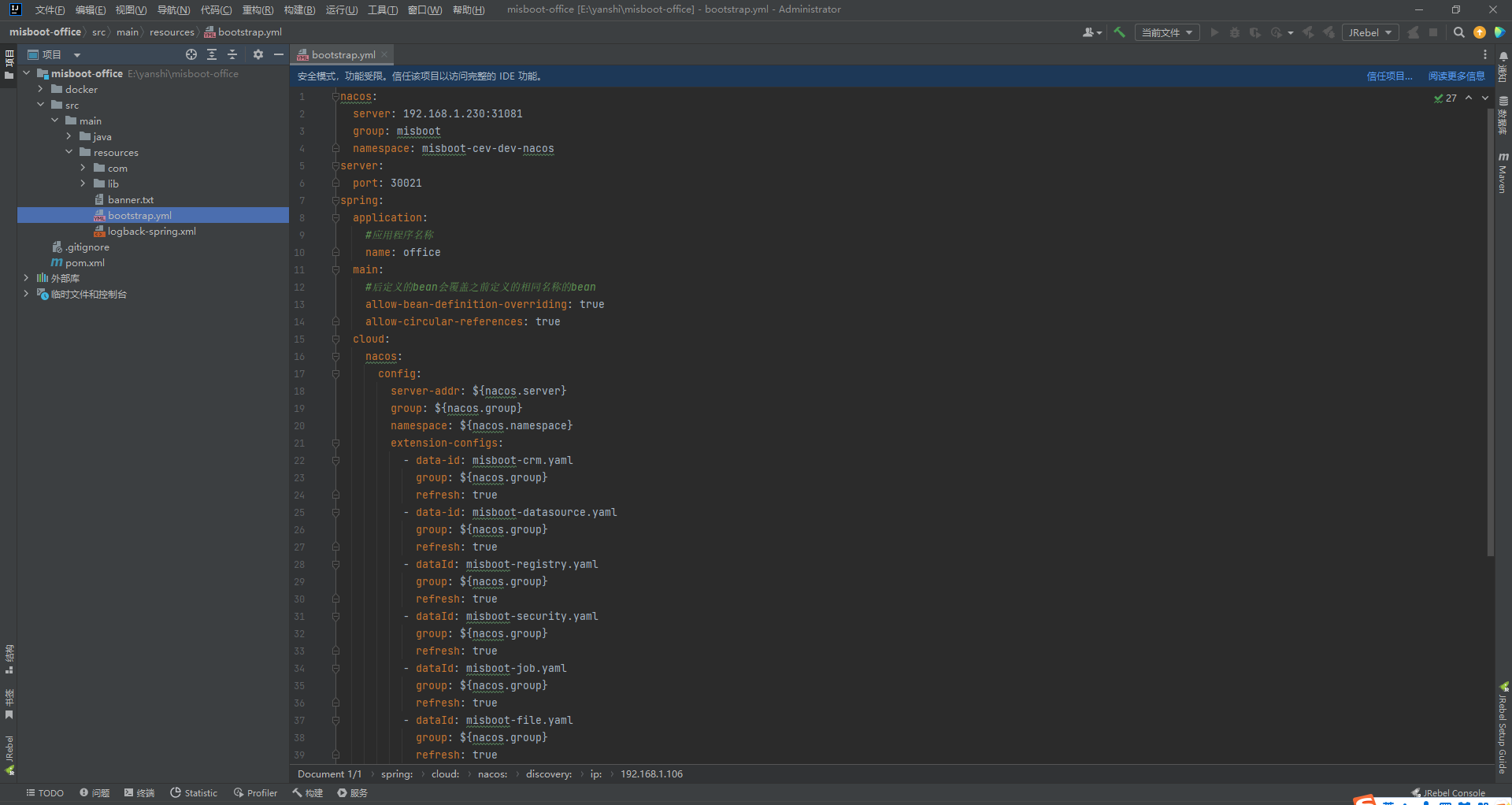The width and height of the screenshot is (1512, 805).
Task: Click Run with Coverage icon
Action: coord(1255,32)
